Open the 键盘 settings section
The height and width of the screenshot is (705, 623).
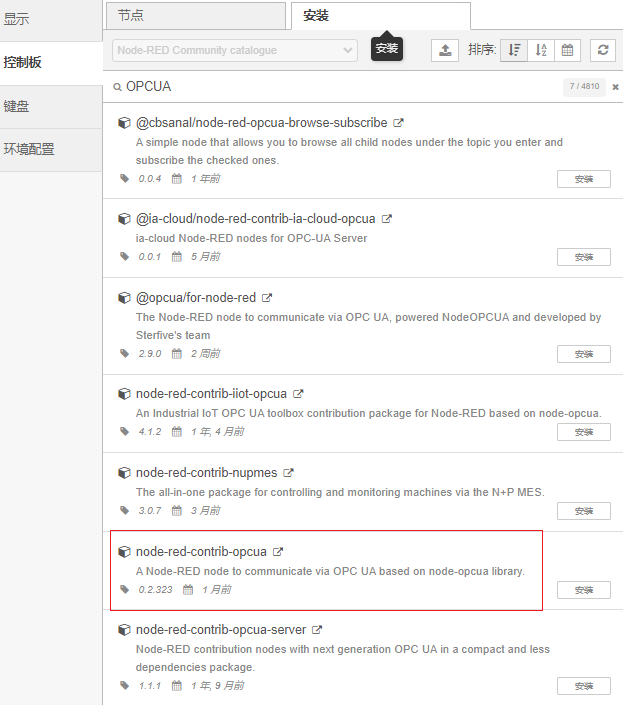click(x=51, y=107)
